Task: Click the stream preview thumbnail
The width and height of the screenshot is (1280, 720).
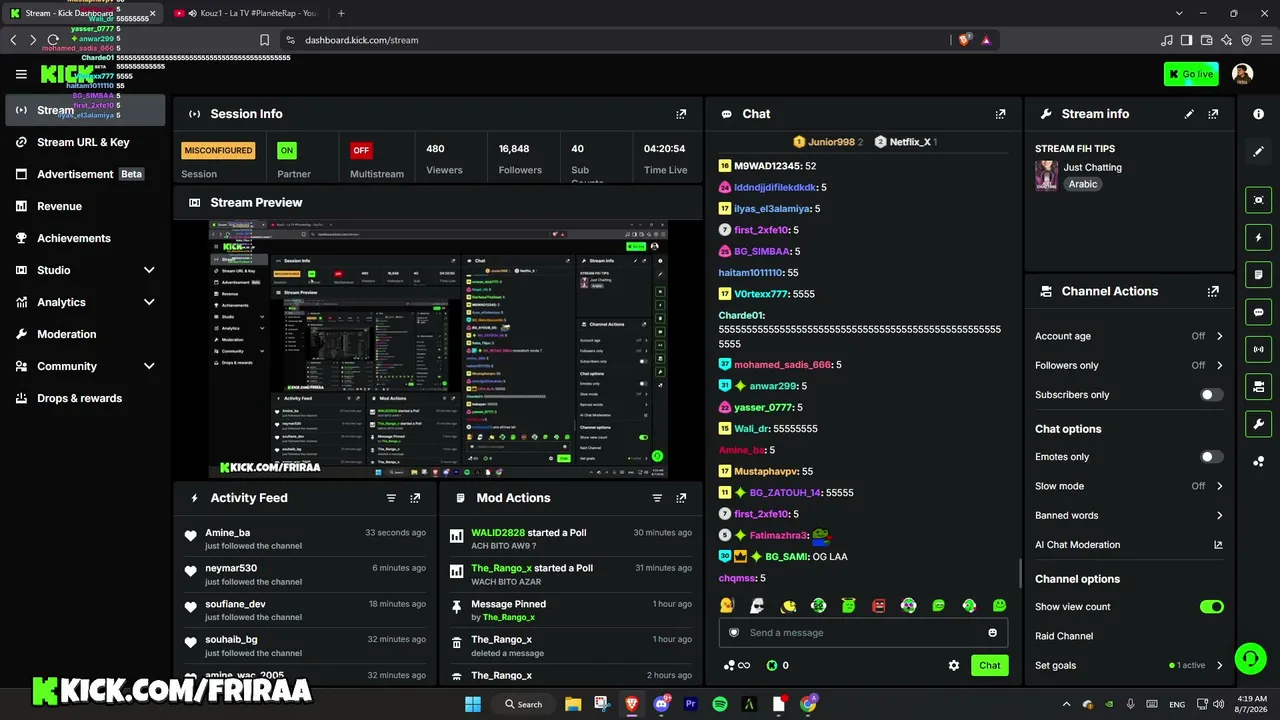Action: (438, 349)
